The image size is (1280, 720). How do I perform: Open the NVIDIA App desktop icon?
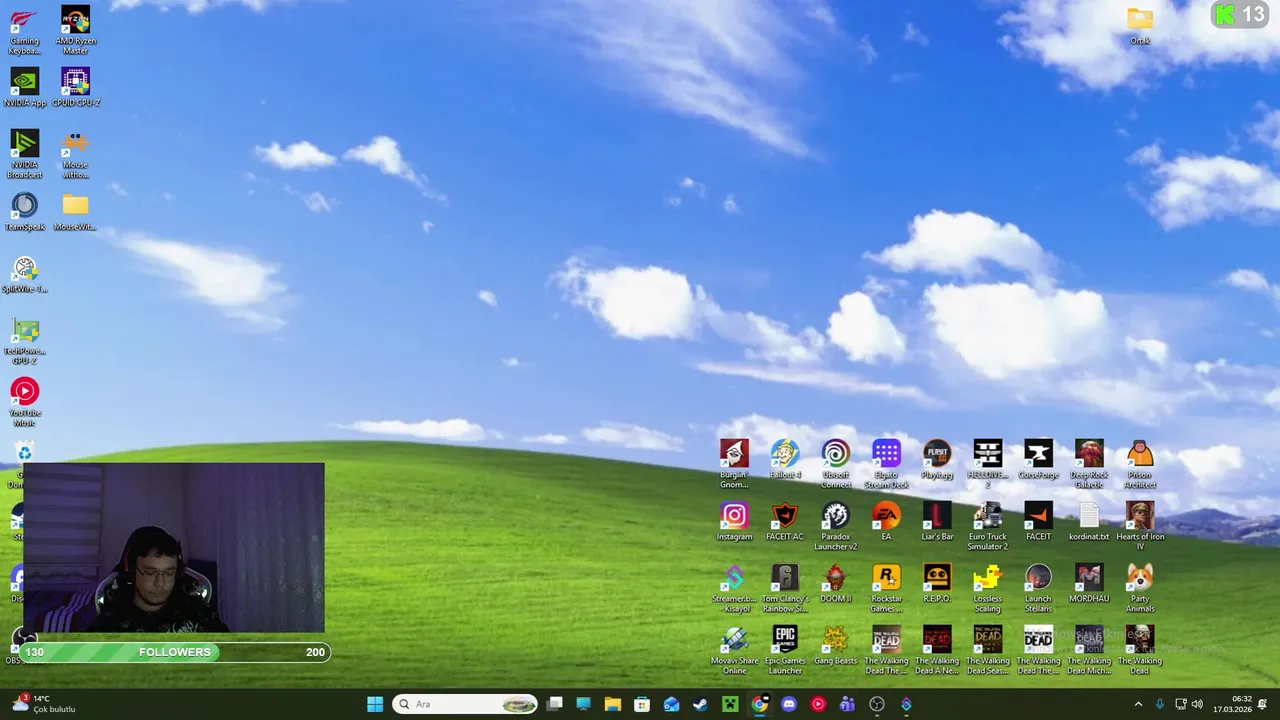pos(24,88)
